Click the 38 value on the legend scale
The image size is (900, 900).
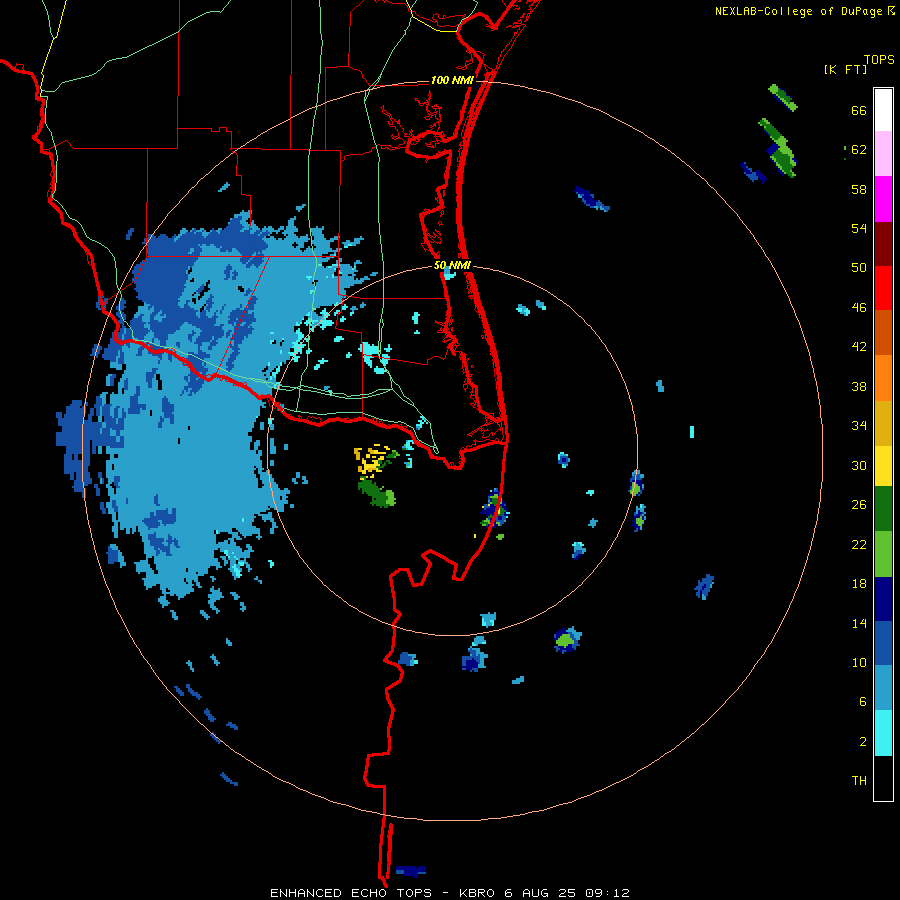coord(859,386)
